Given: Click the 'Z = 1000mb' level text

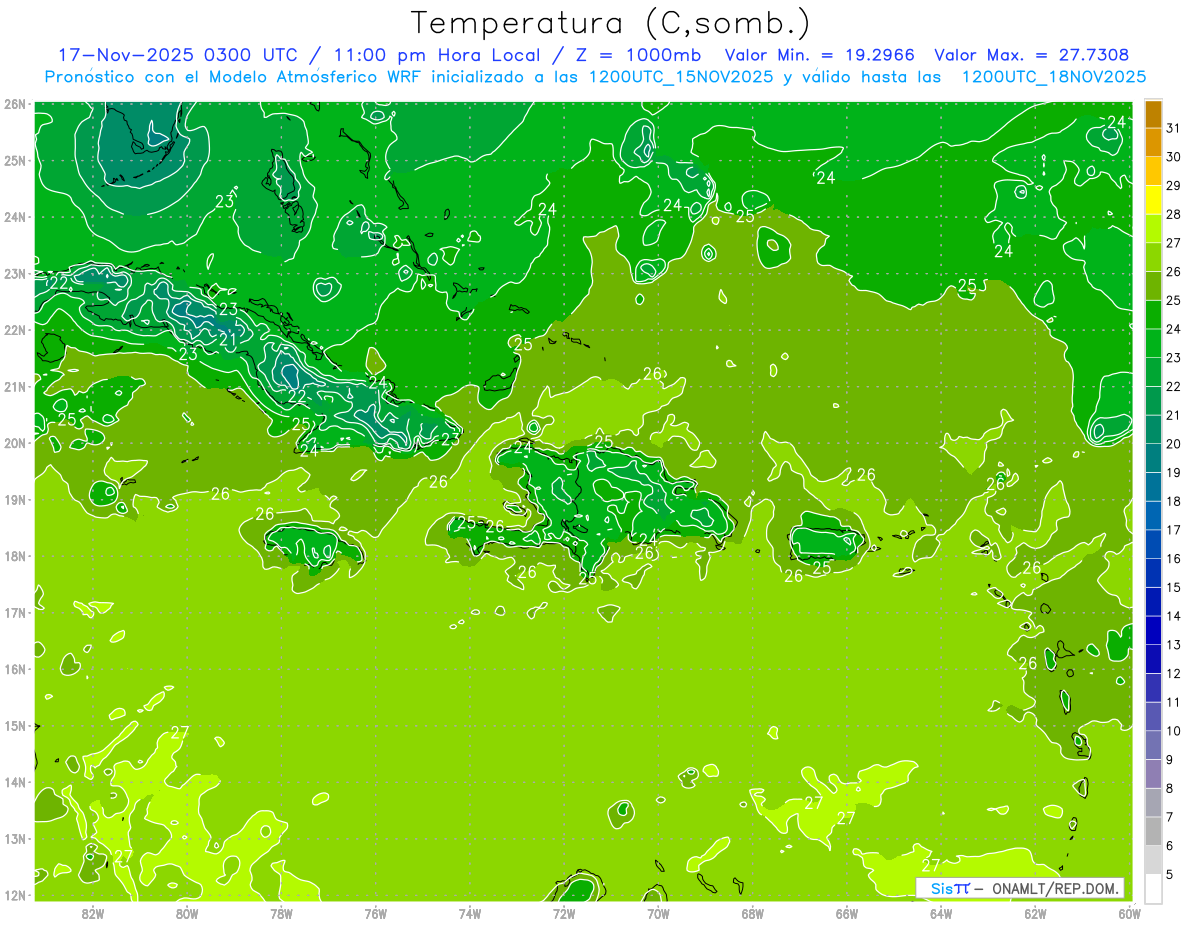Looking at the screenshot, I should pos(637,55).
